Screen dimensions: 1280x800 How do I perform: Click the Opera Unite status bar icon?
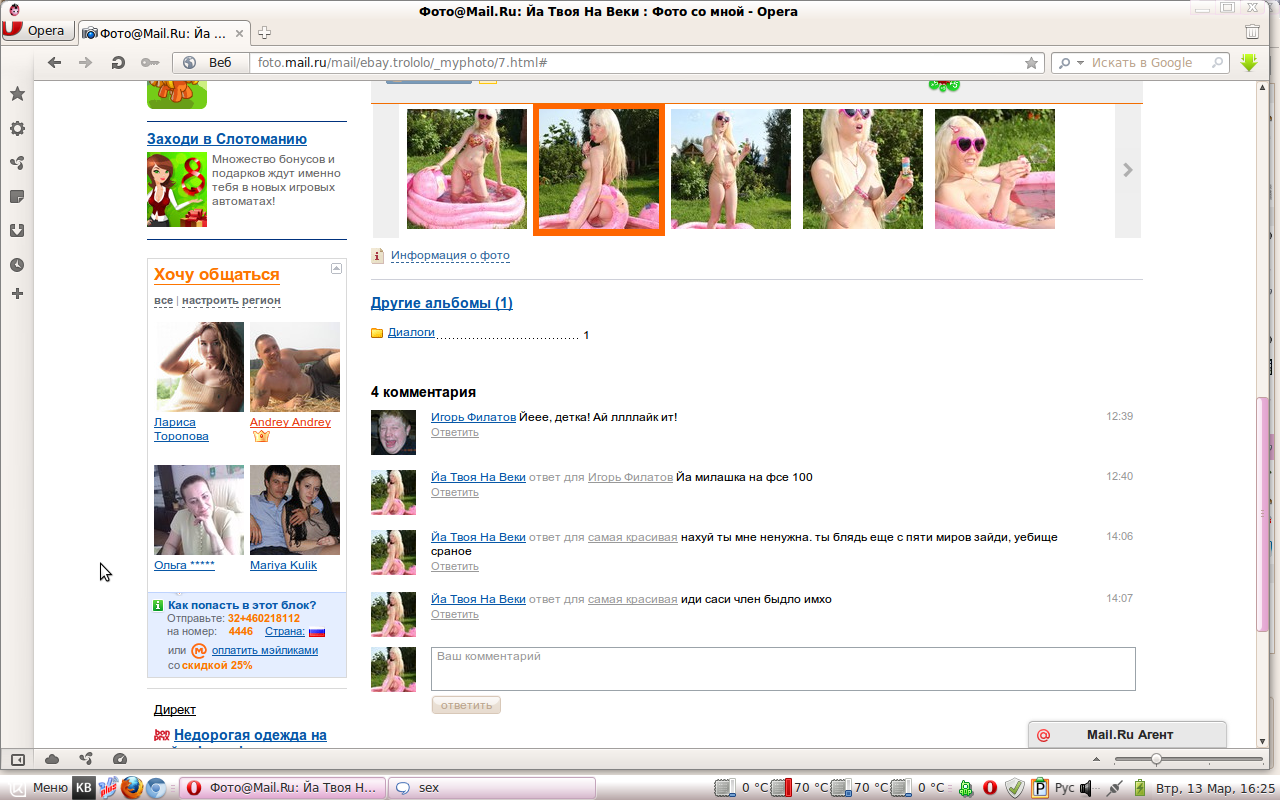click(86, 759)
